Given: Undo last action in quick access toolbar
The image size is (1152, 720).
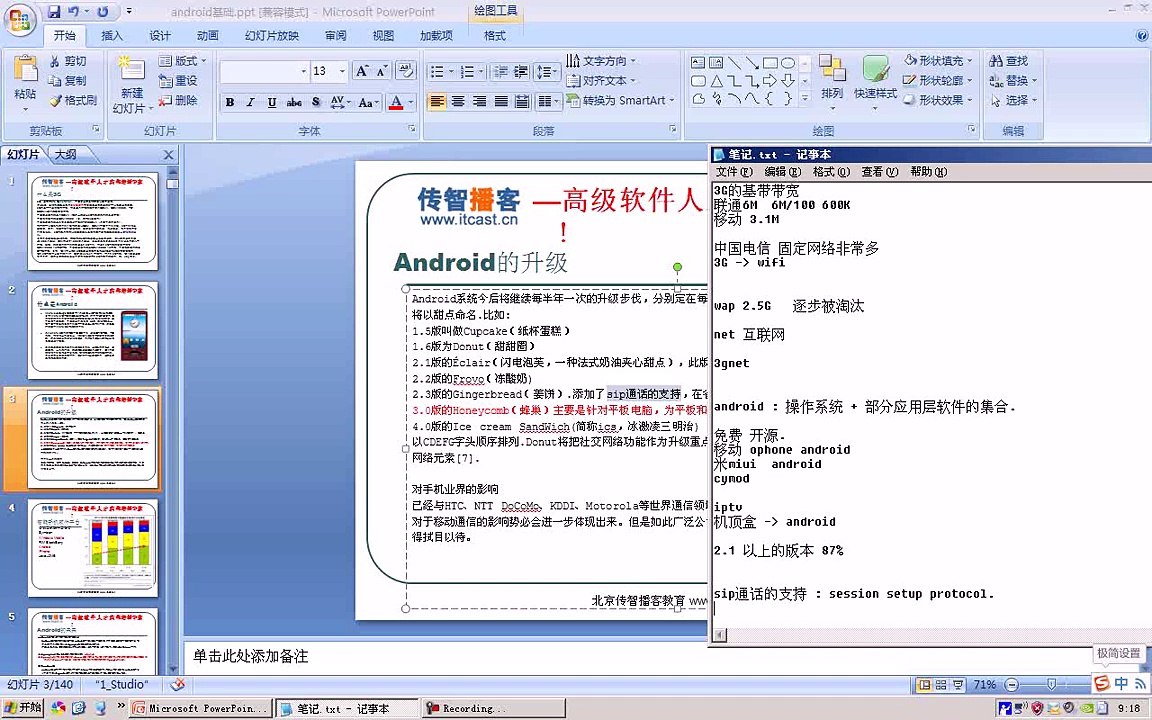Looking at the screenshot, I should coord(73,11).
